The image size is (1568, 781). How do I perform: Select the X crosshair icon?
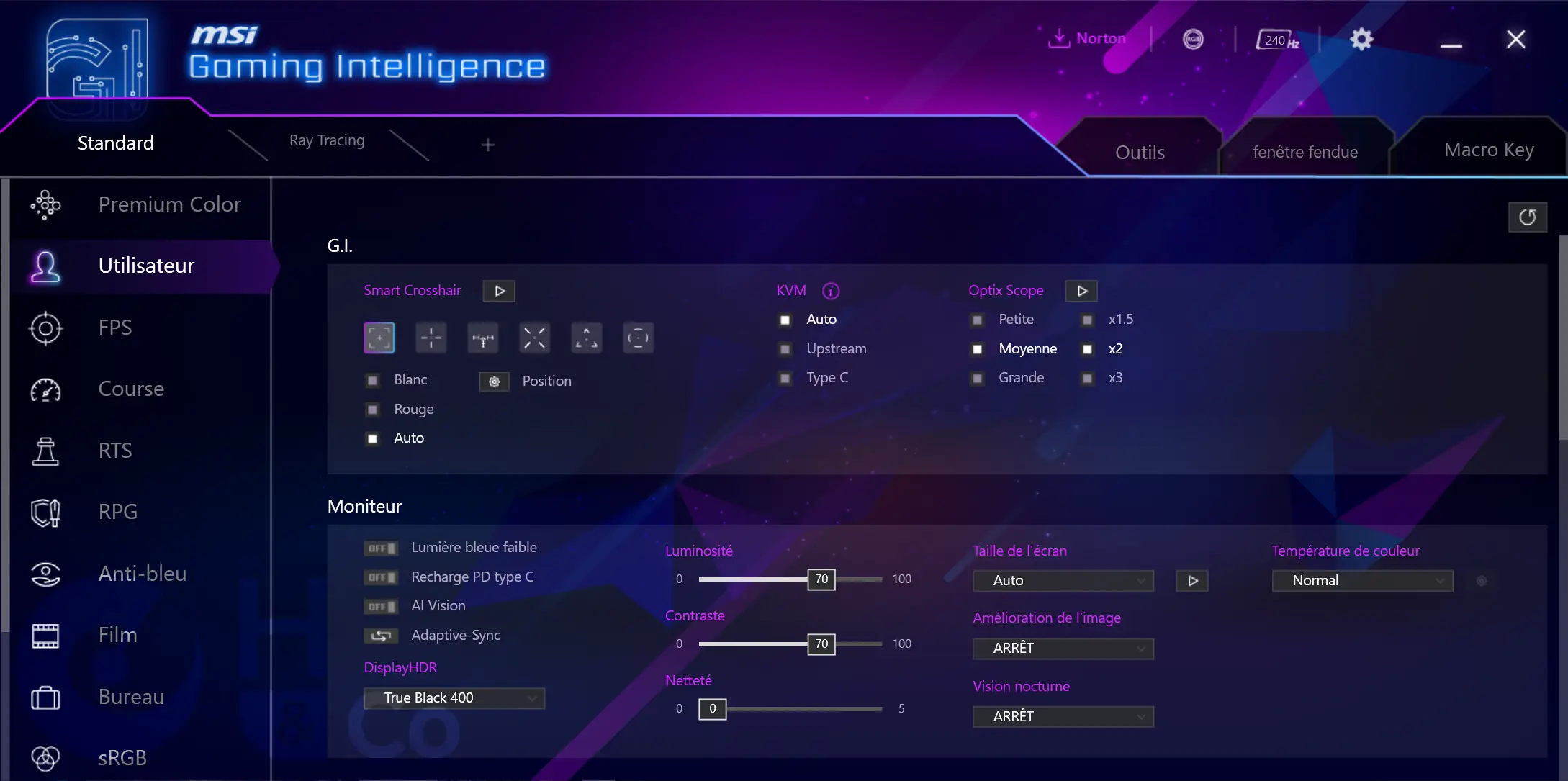[535, 337]
